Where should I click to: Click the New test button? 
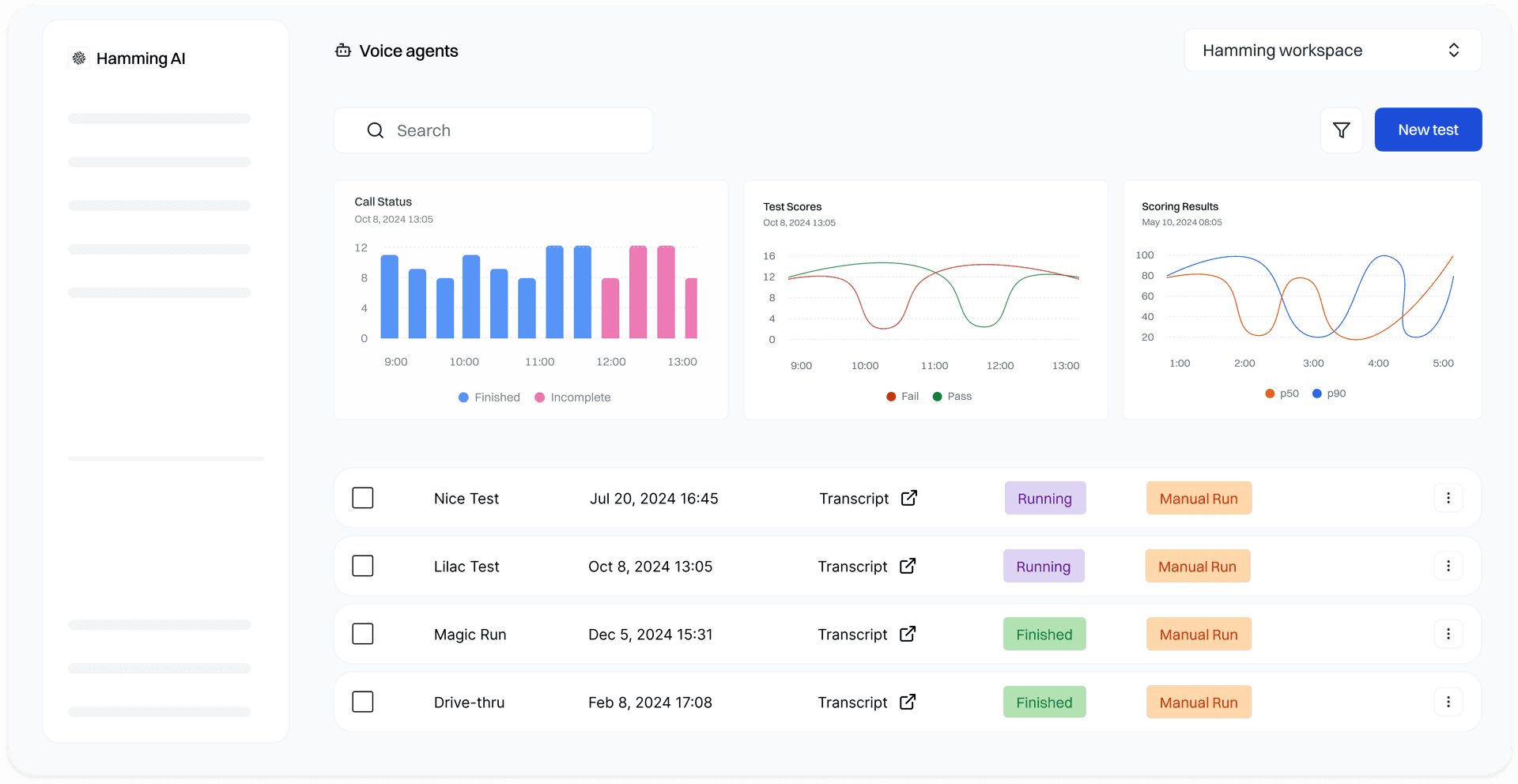pyautogui.click(x=1428, y=130)
